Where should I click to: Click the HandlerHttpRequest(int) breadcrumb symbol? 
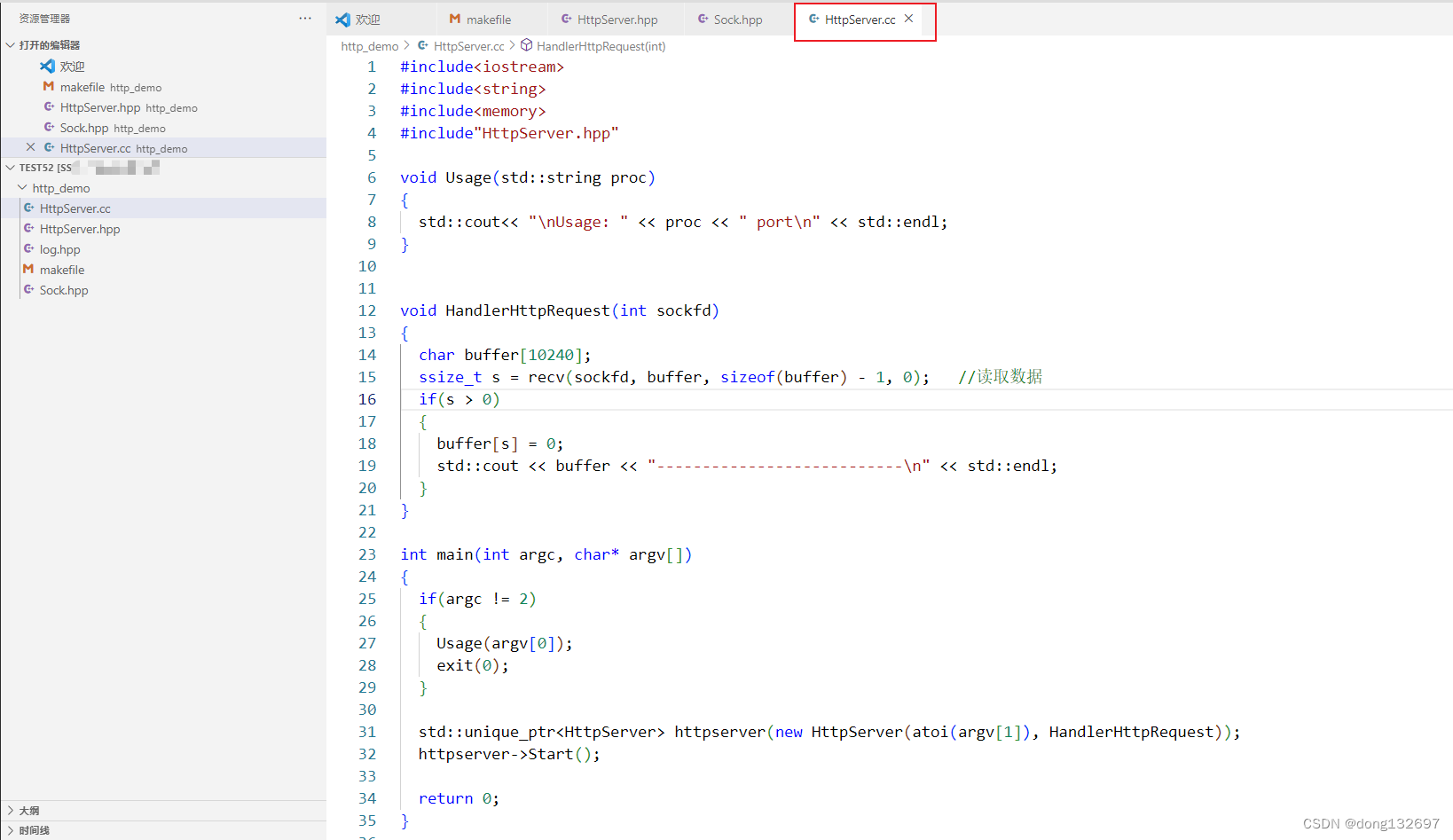pyautogui.click(x=601, y=46)
